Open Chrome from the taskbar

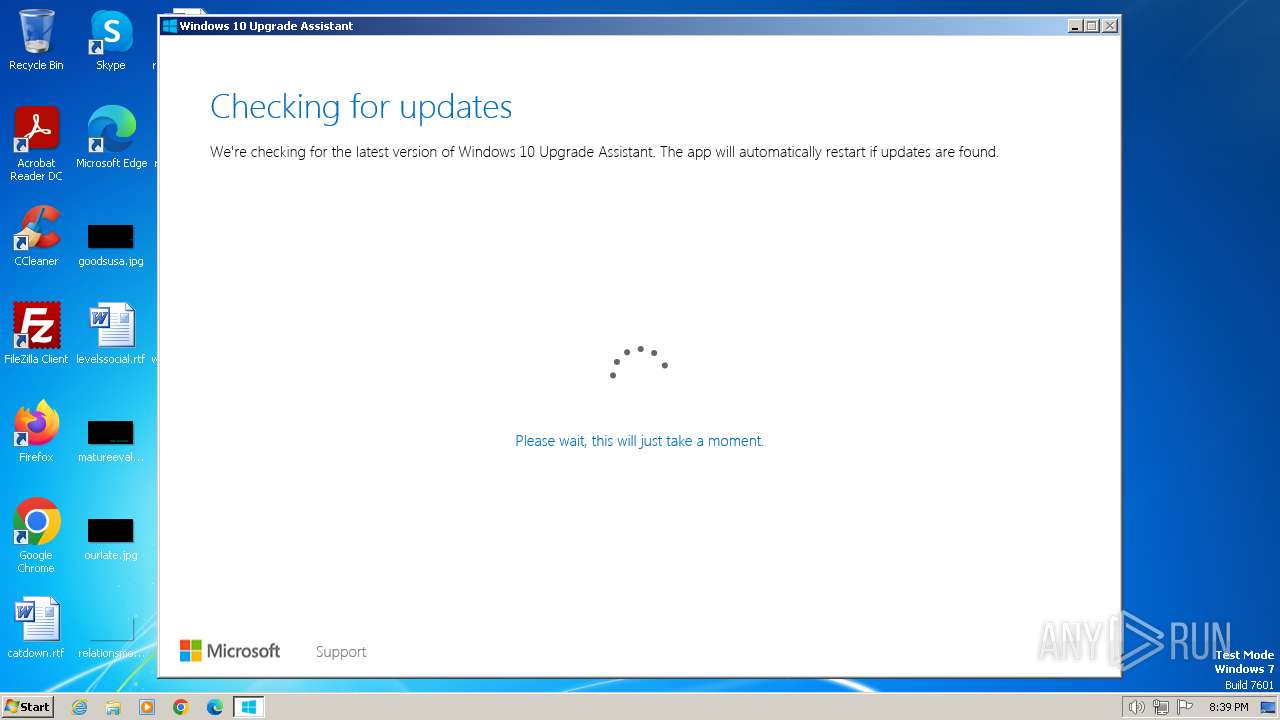tap(181, 707)
